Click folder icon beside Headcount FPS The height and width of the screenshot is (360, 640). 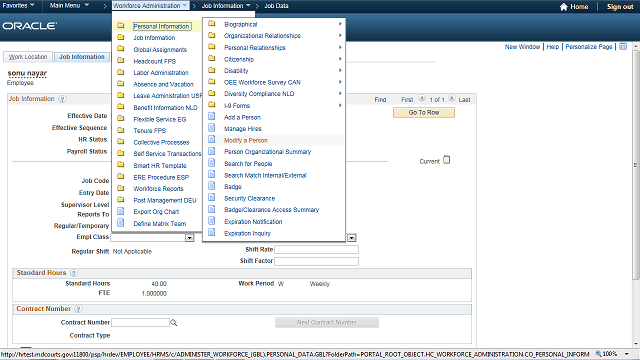coord(121,60)
